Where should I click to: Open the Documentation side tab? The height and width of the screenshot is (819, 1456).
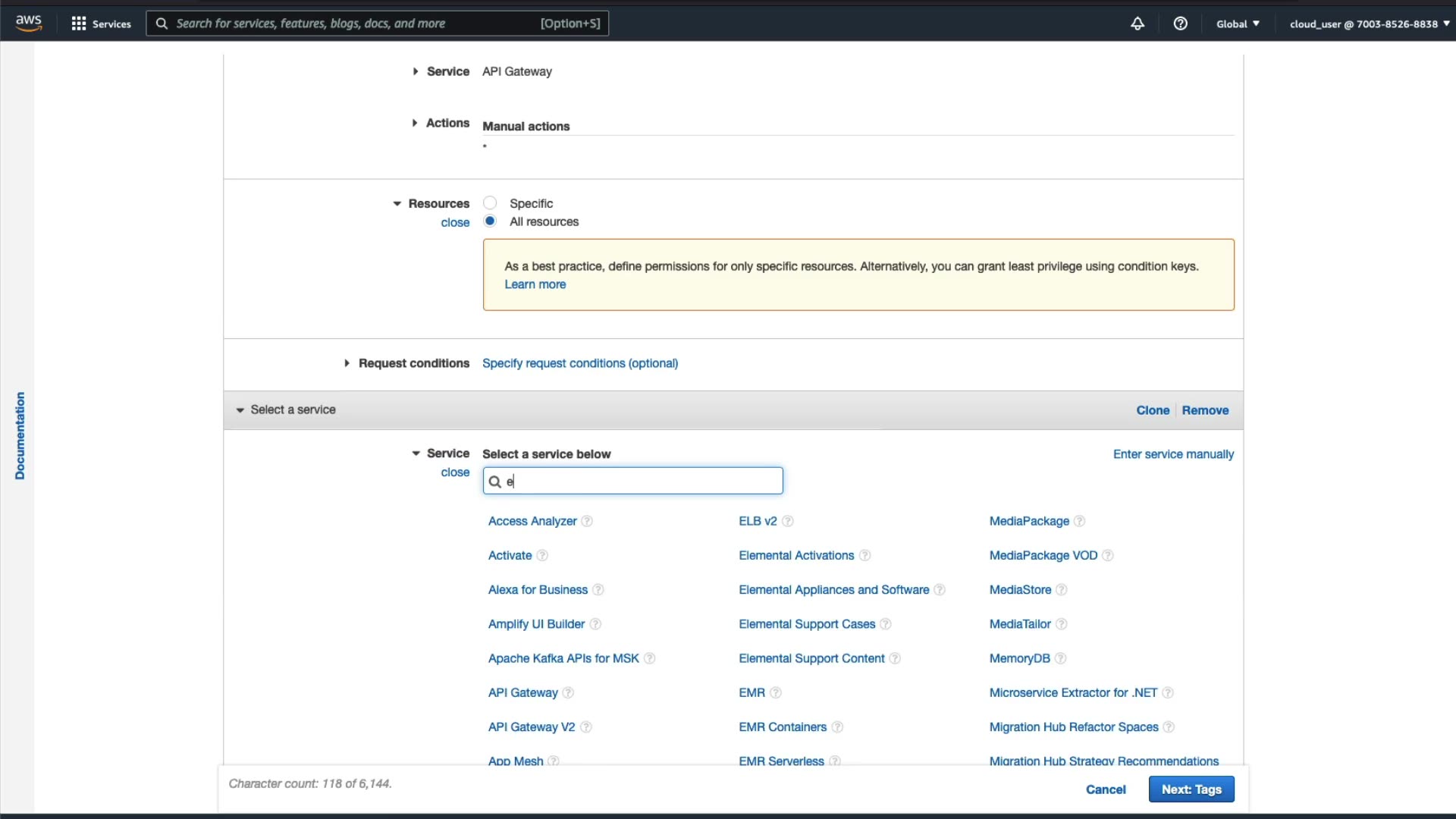click(x=20, y=435)
